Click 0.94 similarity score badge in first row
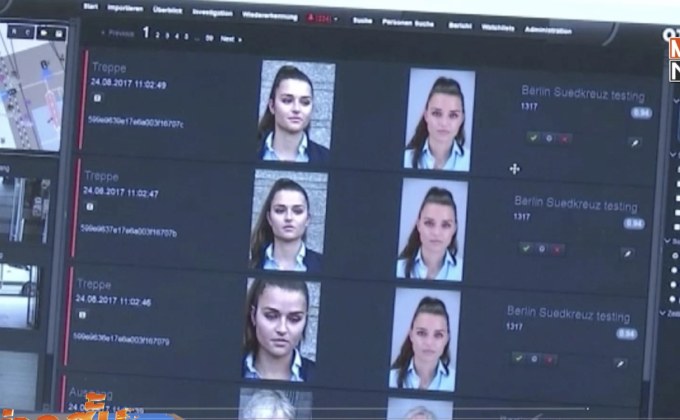This screenshot has width=680, height=420. 641,113
